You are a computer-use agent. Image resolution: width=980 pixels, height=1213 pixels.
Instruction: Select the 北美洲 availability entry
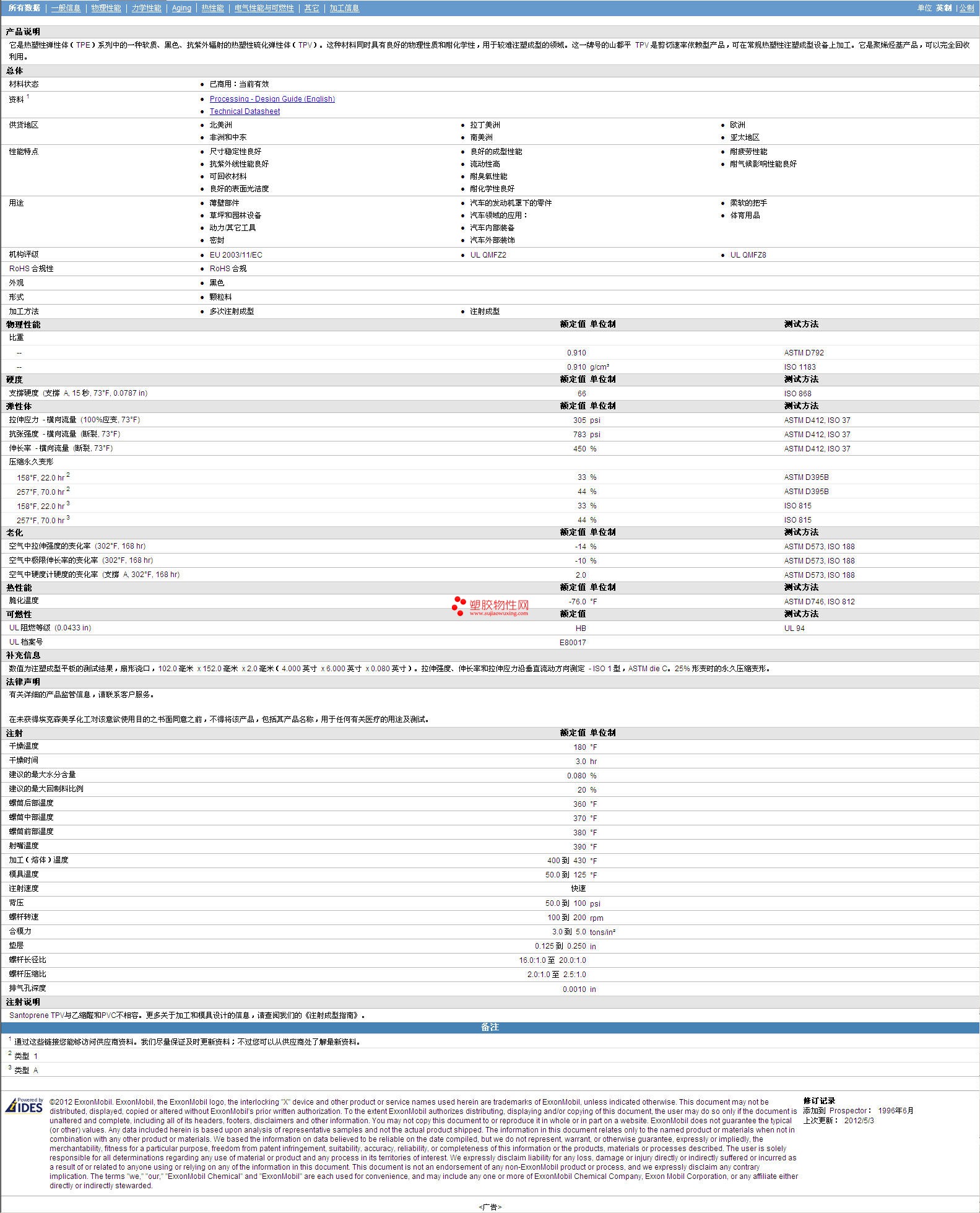point(220,125)
